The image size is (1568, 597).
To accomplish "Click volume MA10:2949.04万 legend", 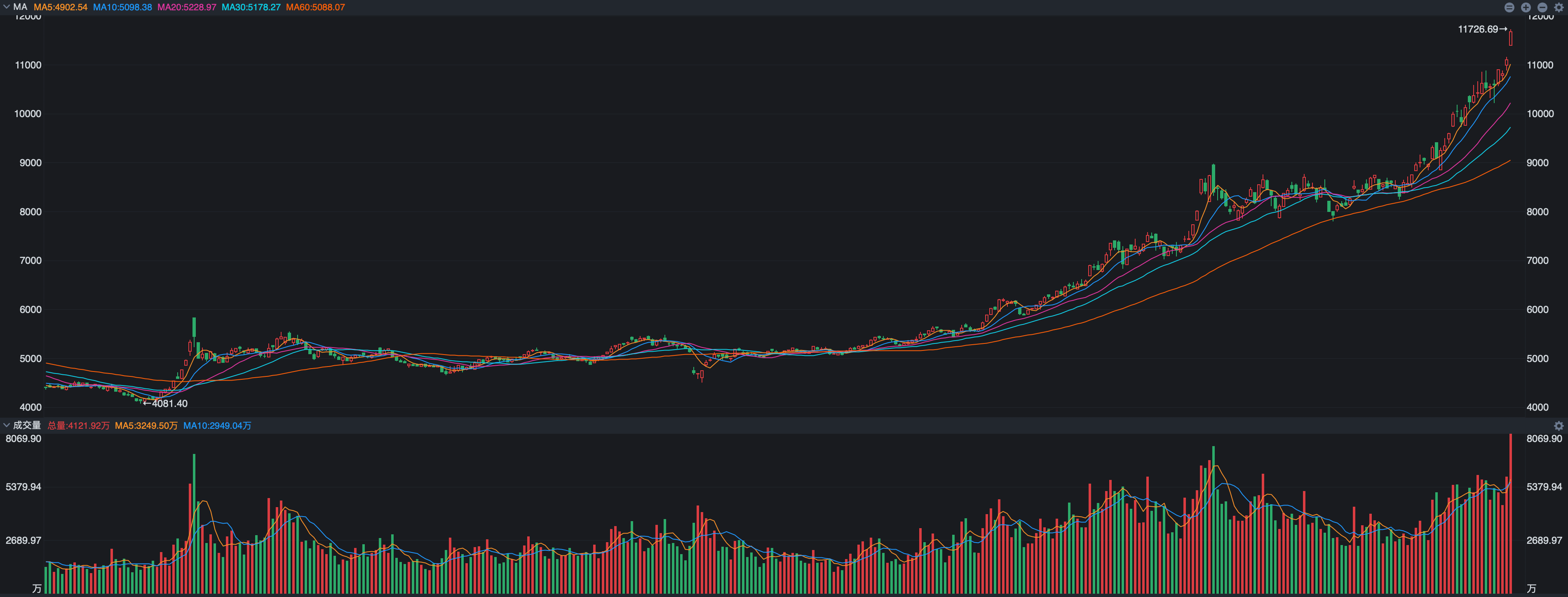I will coord(217,425).
